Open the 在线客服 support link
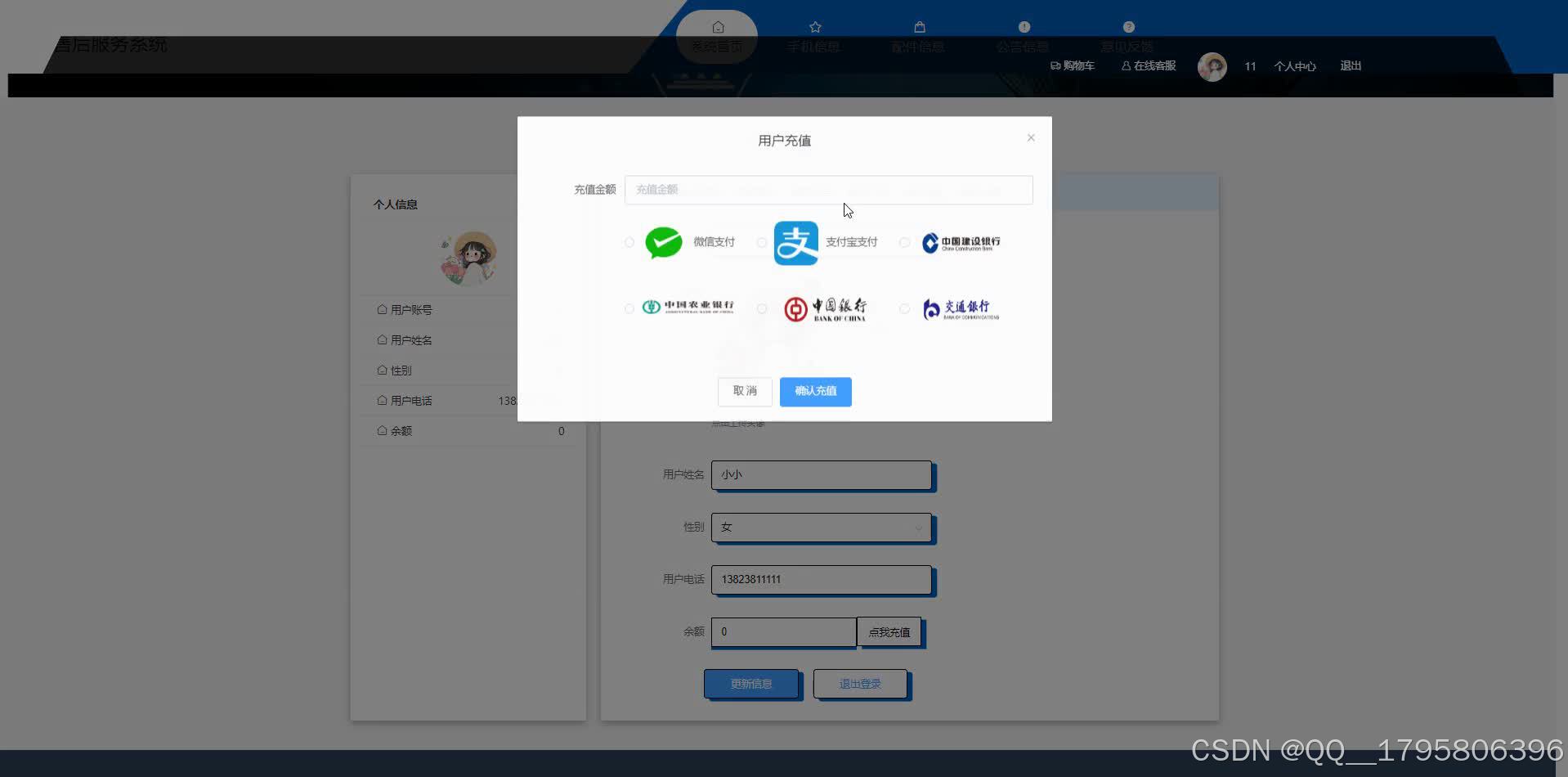This screenshot has height=777, width=1568. [1149, 65]
